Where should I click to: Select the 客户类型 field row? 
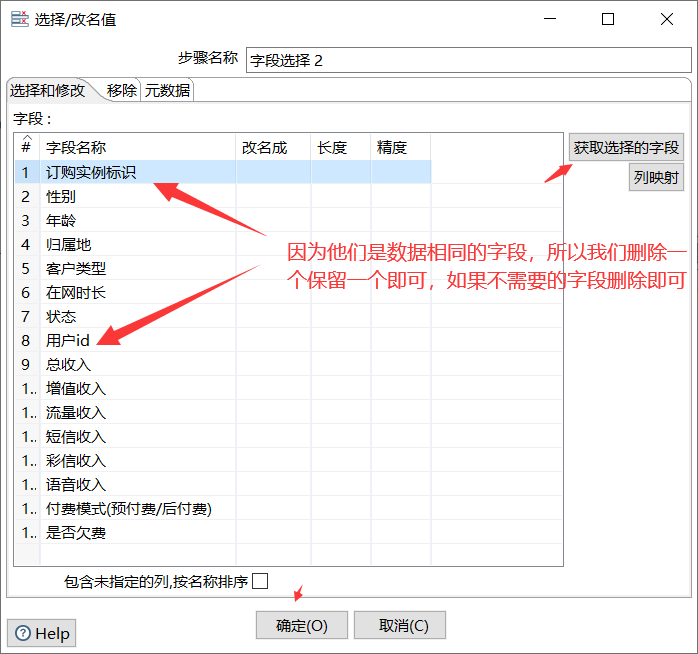(x=223, y=268)
